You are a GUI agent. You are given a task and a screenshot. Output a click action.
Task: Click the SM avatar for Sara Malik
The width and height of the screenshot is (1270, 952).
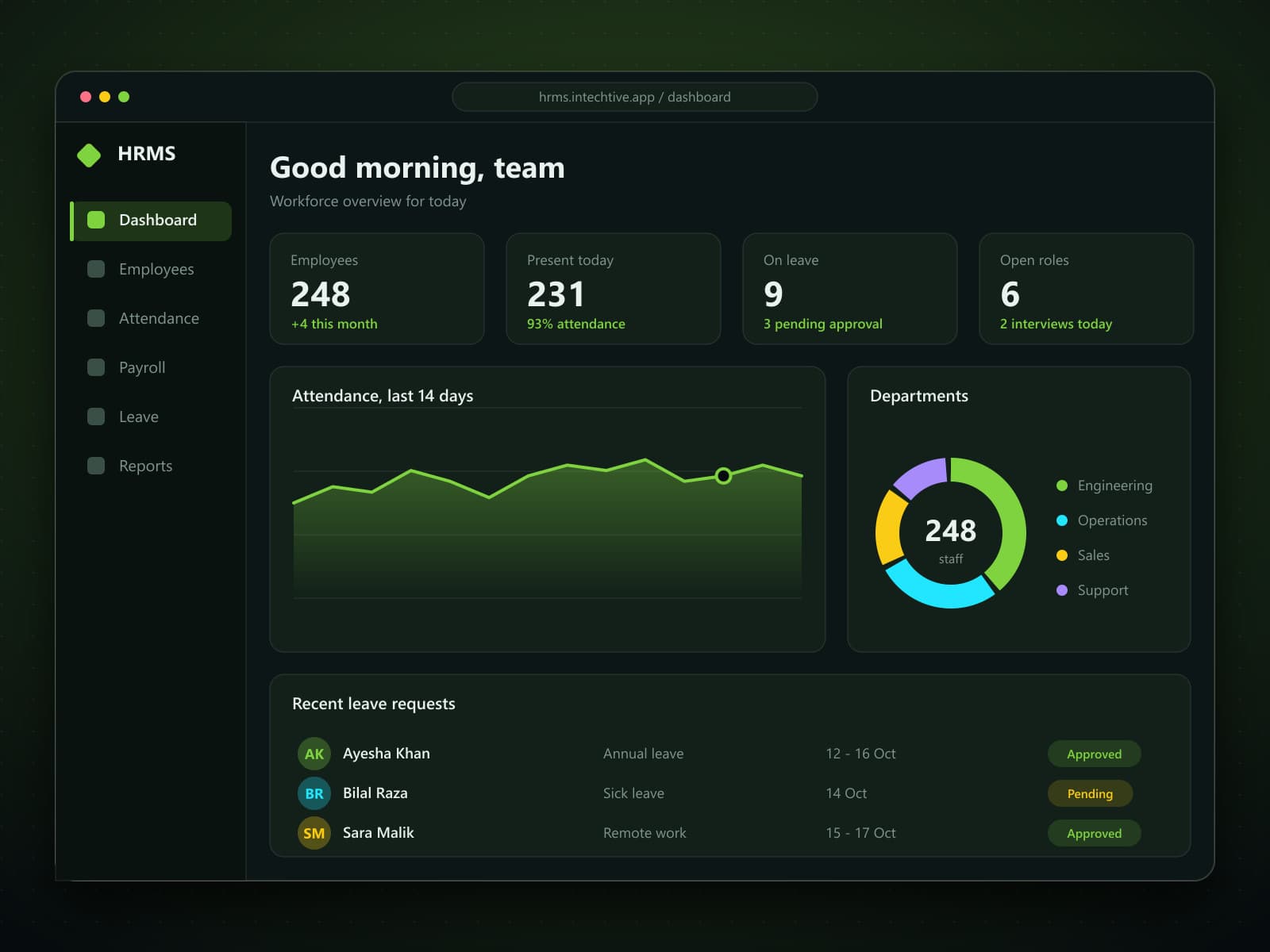point(314,833)
